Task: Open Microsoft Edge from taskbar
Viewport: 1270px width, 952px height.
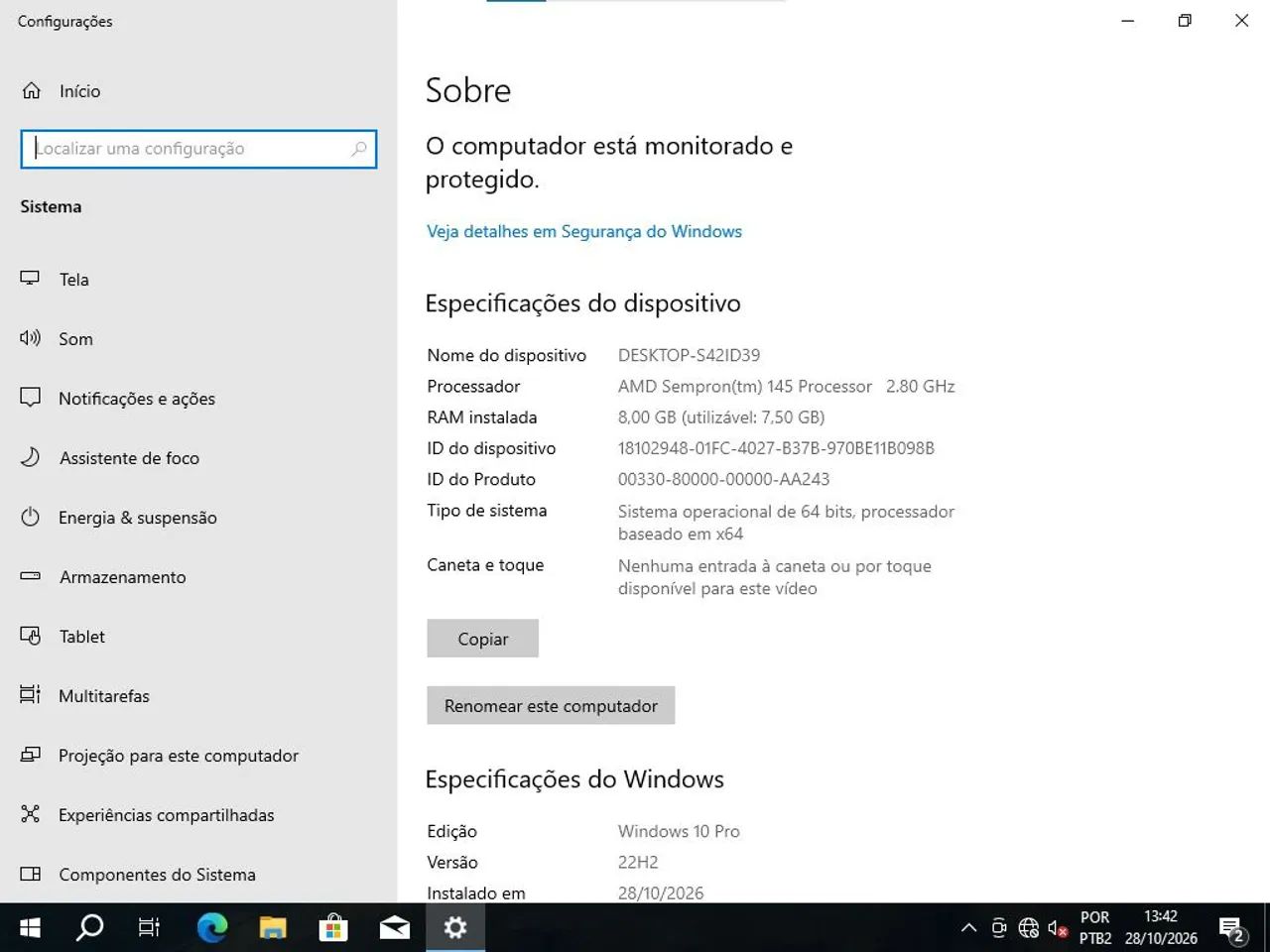Action: (x=211, y=927)
